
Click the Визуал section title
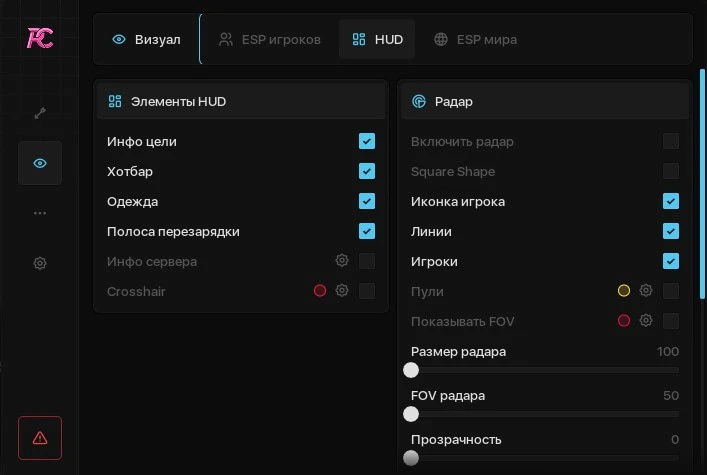(157, 40)
